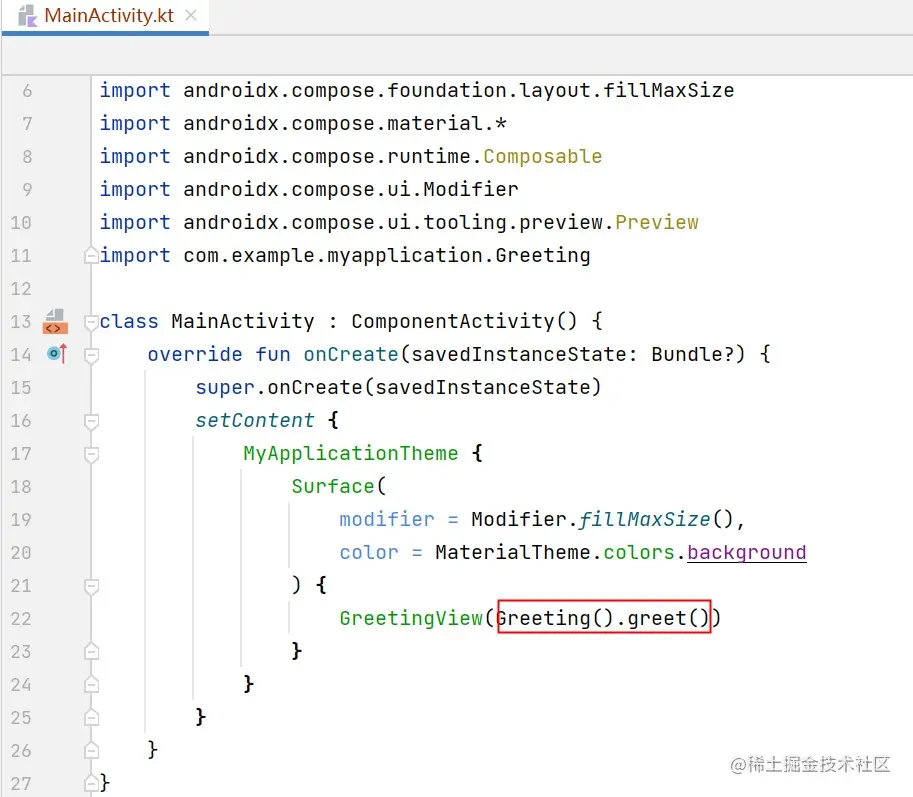
Task: Collapse the onCreate function fold on line 14
Action: 91,354
